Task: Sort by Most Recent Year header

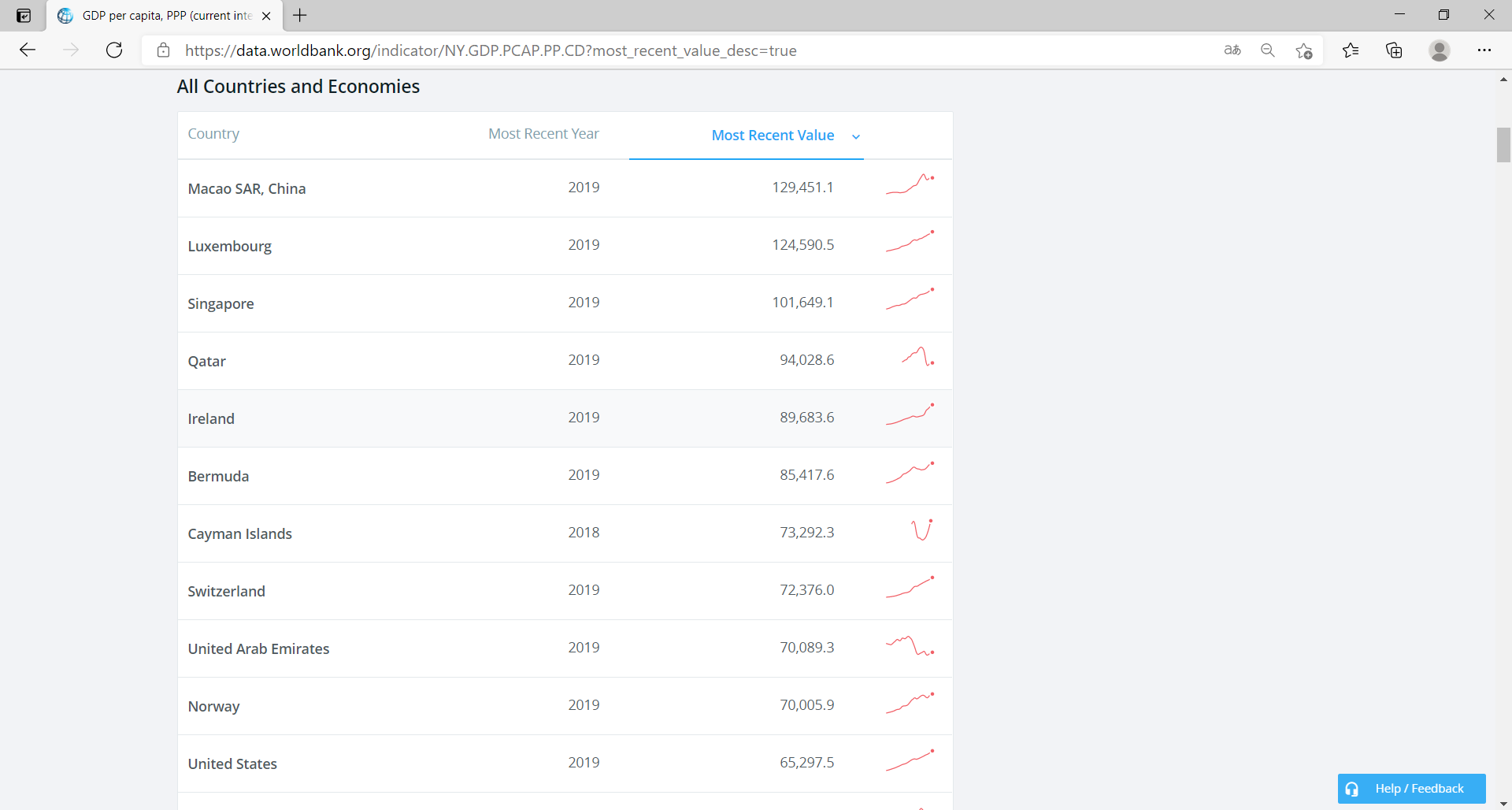Action: 543,134
